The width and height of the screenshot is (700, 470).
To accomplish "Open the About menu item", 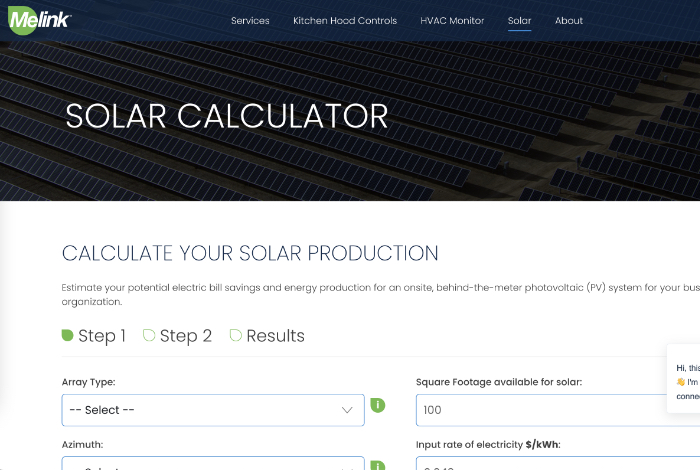I will click(x=569, y=21).
